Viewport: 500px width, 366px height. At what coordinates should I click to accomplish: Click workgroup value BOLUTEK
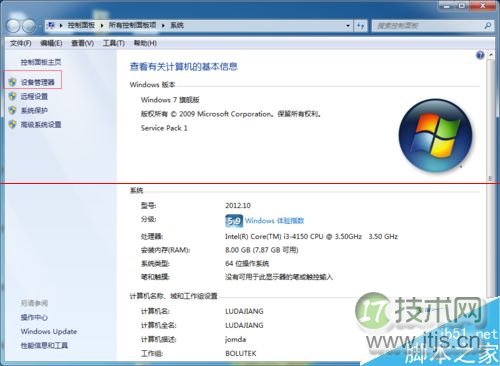[x=241, y=353]
